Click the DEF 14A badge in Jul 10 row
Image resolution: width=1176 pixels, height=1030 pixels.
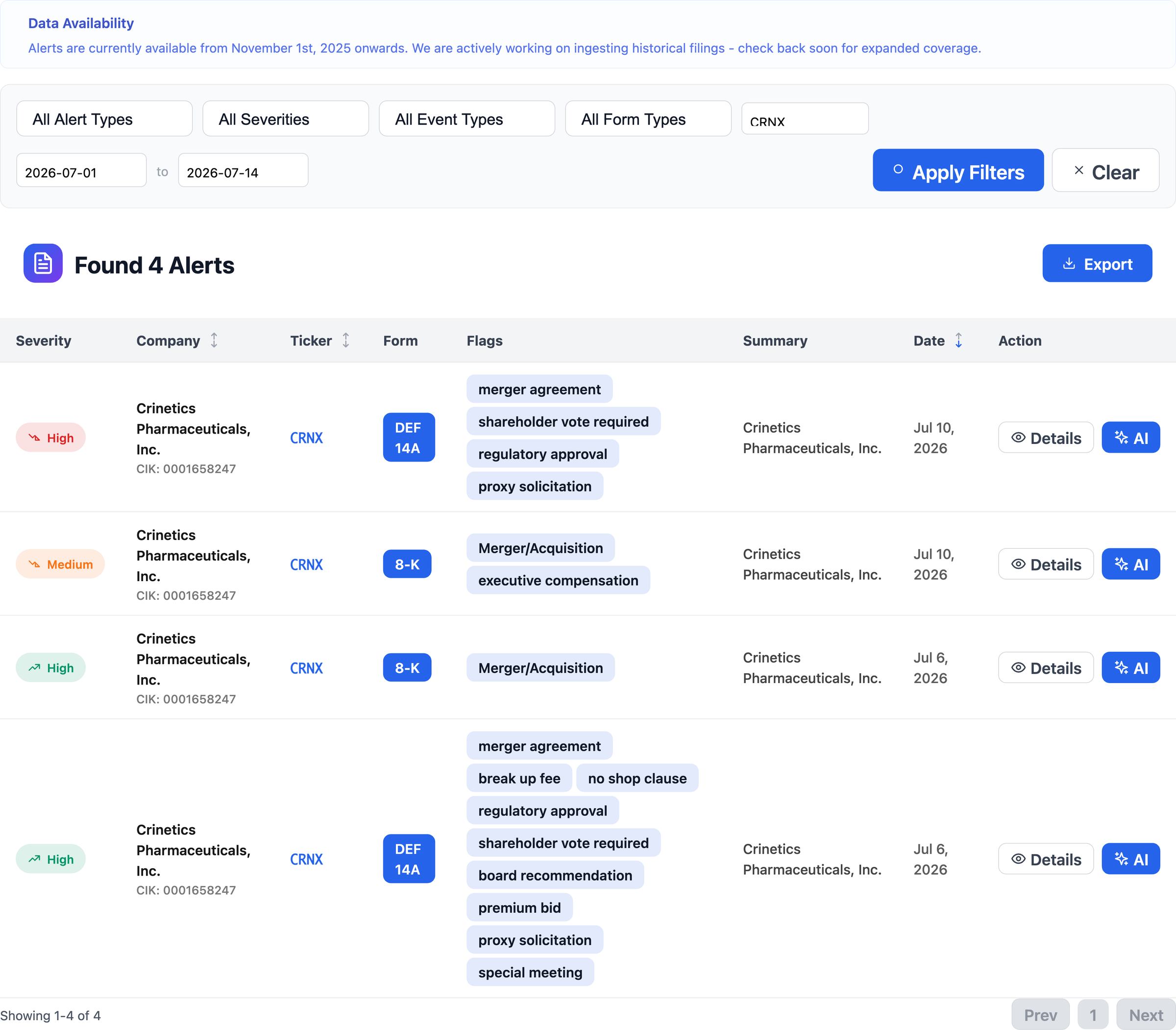(x=409, y=438)
